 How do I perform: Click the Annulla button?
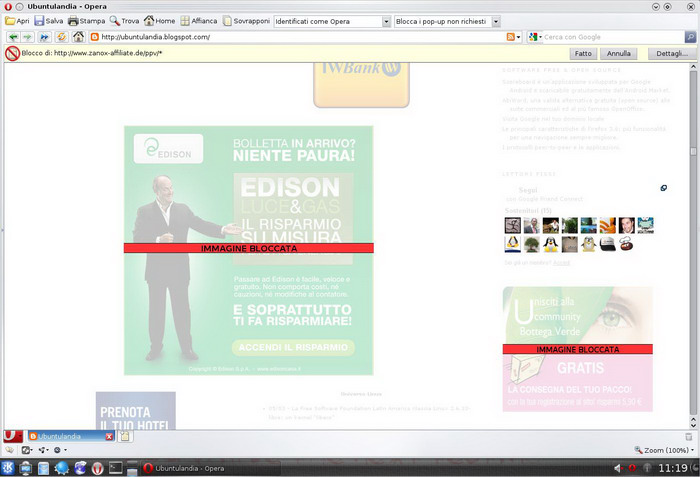618,53
